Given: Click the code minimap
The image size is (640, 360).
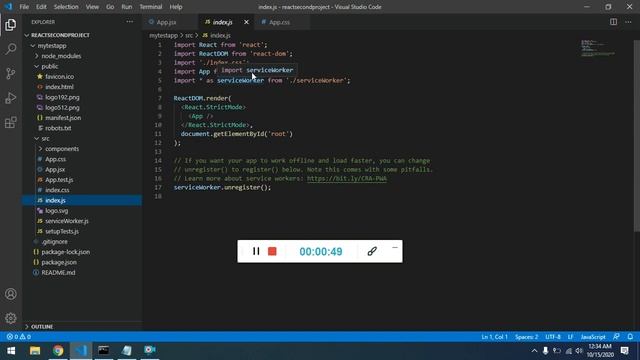Looking at the screenshot, I should pos(598,48).
